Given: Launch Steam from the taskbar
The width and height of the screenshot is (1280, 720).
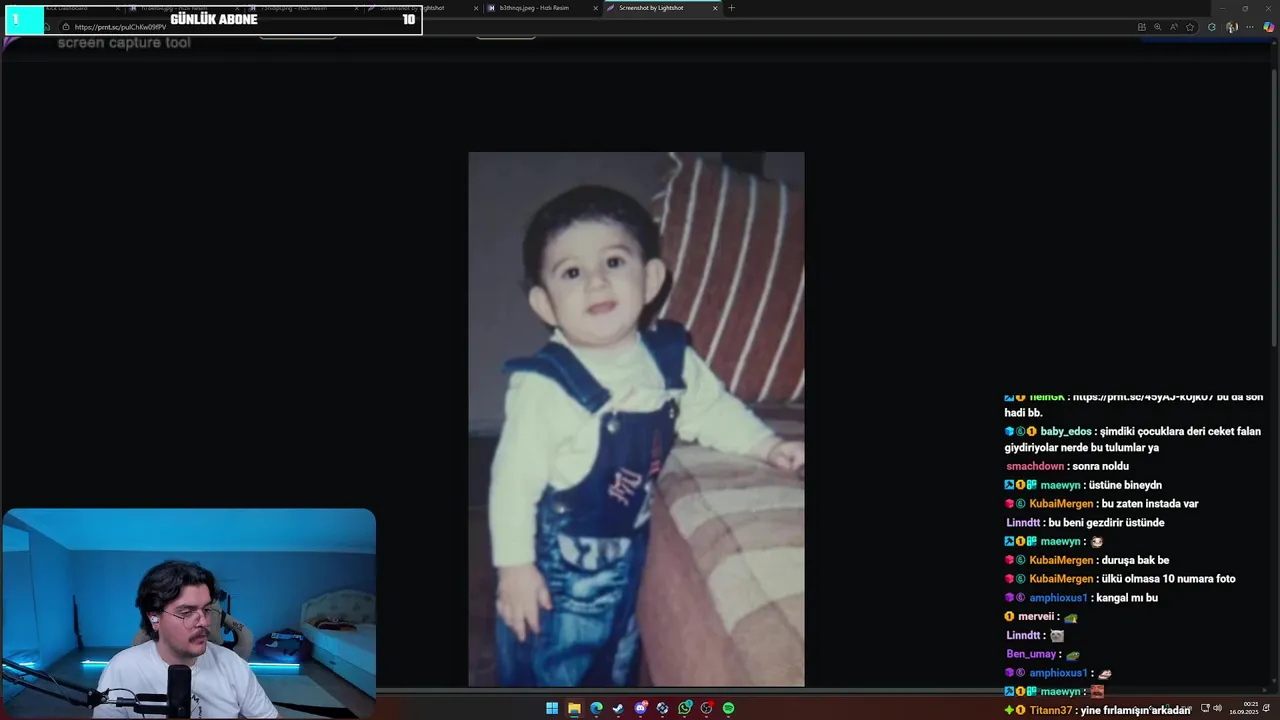Looking at the screenshot, I should (x=618, y=708).
